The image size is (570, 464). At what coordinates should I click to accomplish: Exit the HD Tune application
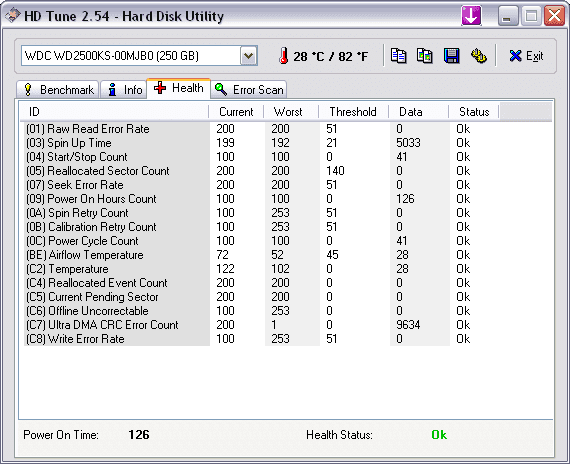tap(526, 56)
